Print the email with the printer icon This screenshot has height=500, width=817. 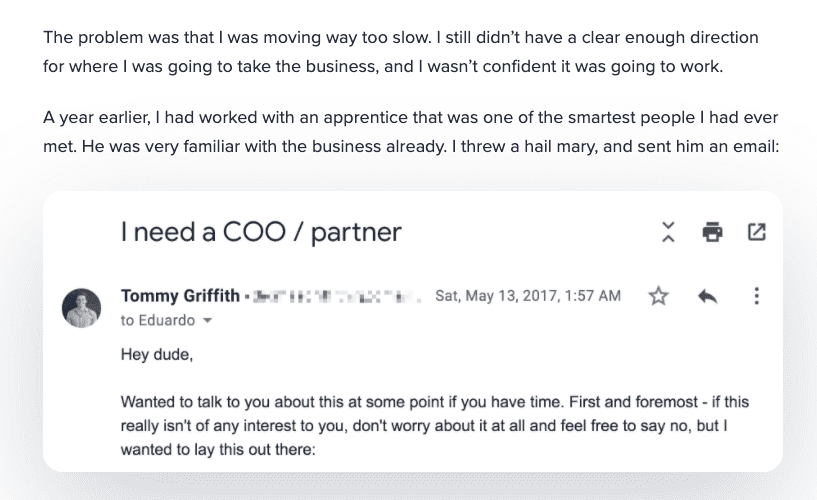pos(712,232)
